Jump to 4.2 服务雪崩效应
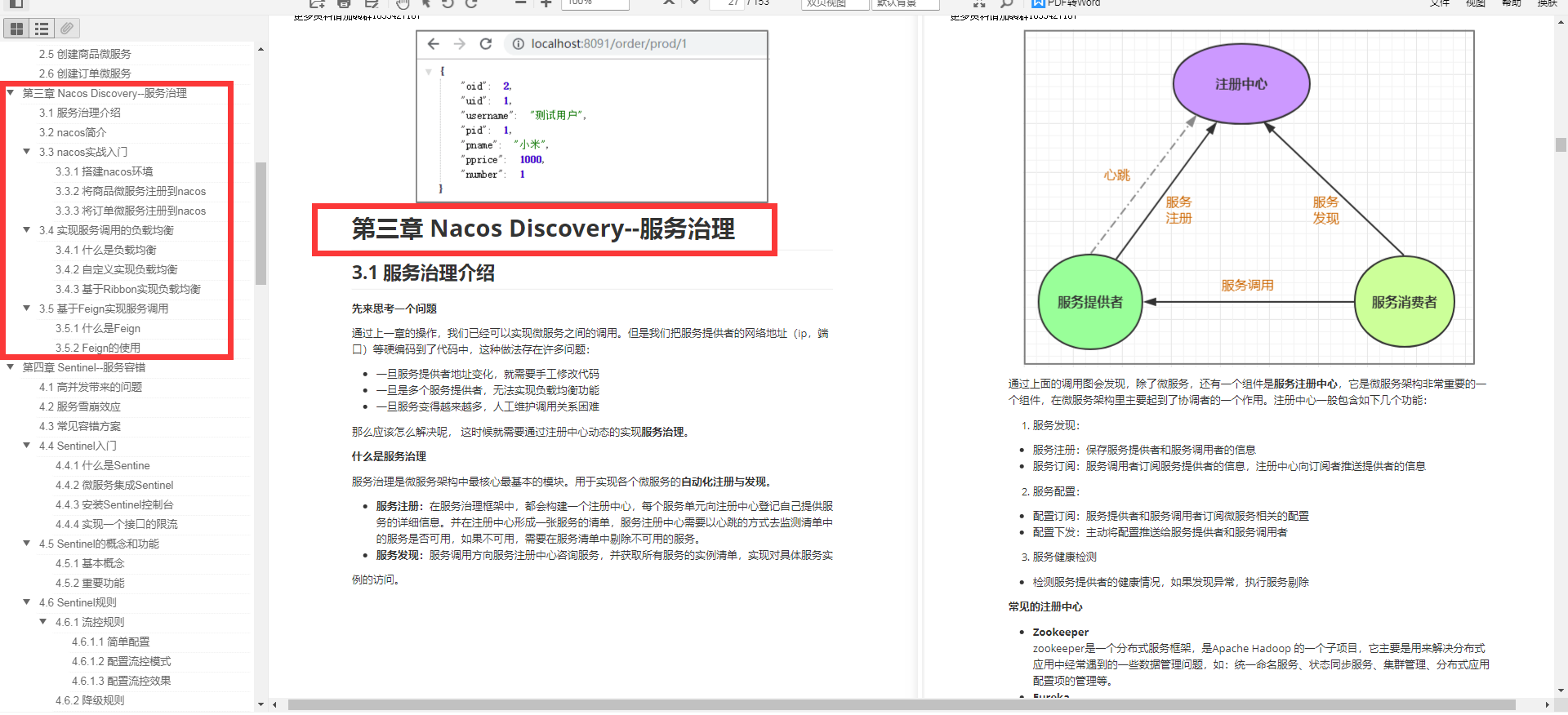Screen dimensions: 1568x715 click(x=80, y=406)
